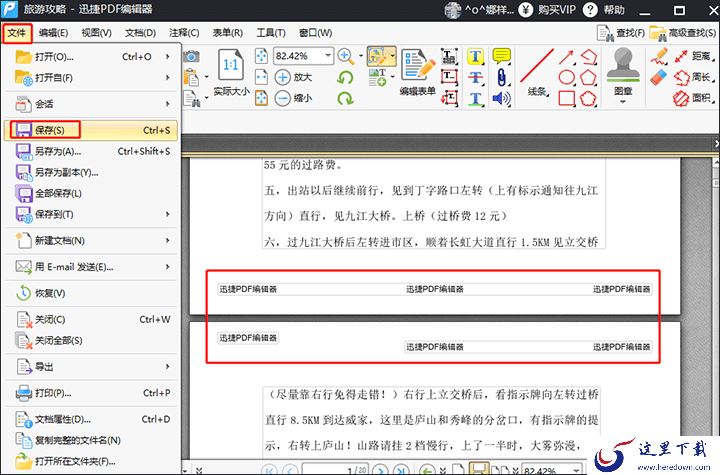This screenshot has width=720, height=475.
Task: Open 文档属性(D)... entry
Action: [92, 419]
